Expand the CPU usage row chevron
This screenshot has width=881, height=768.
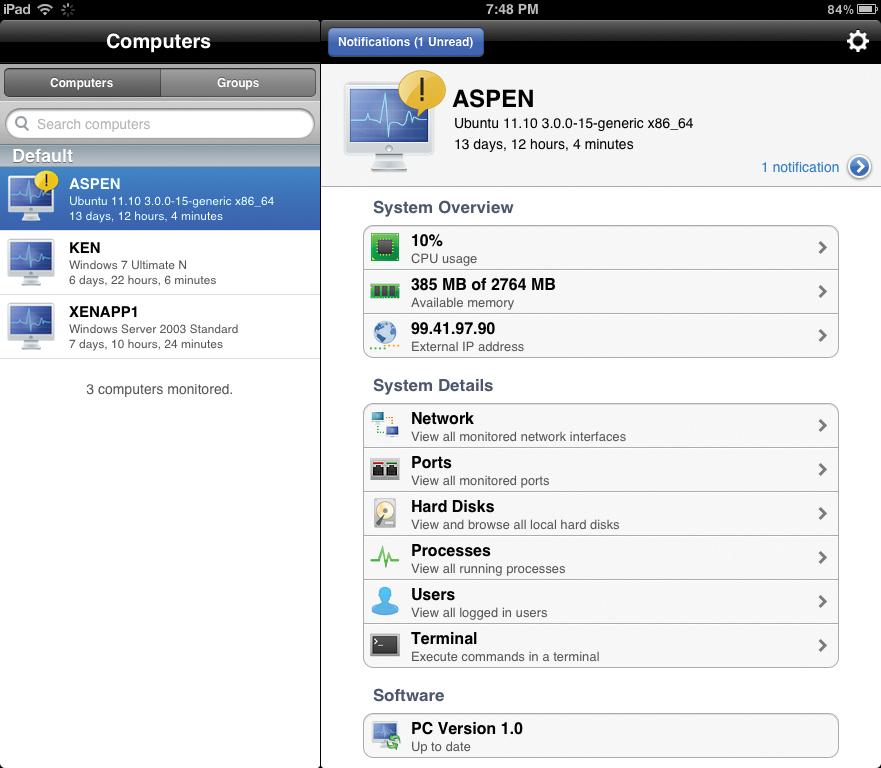coord(824,247)
